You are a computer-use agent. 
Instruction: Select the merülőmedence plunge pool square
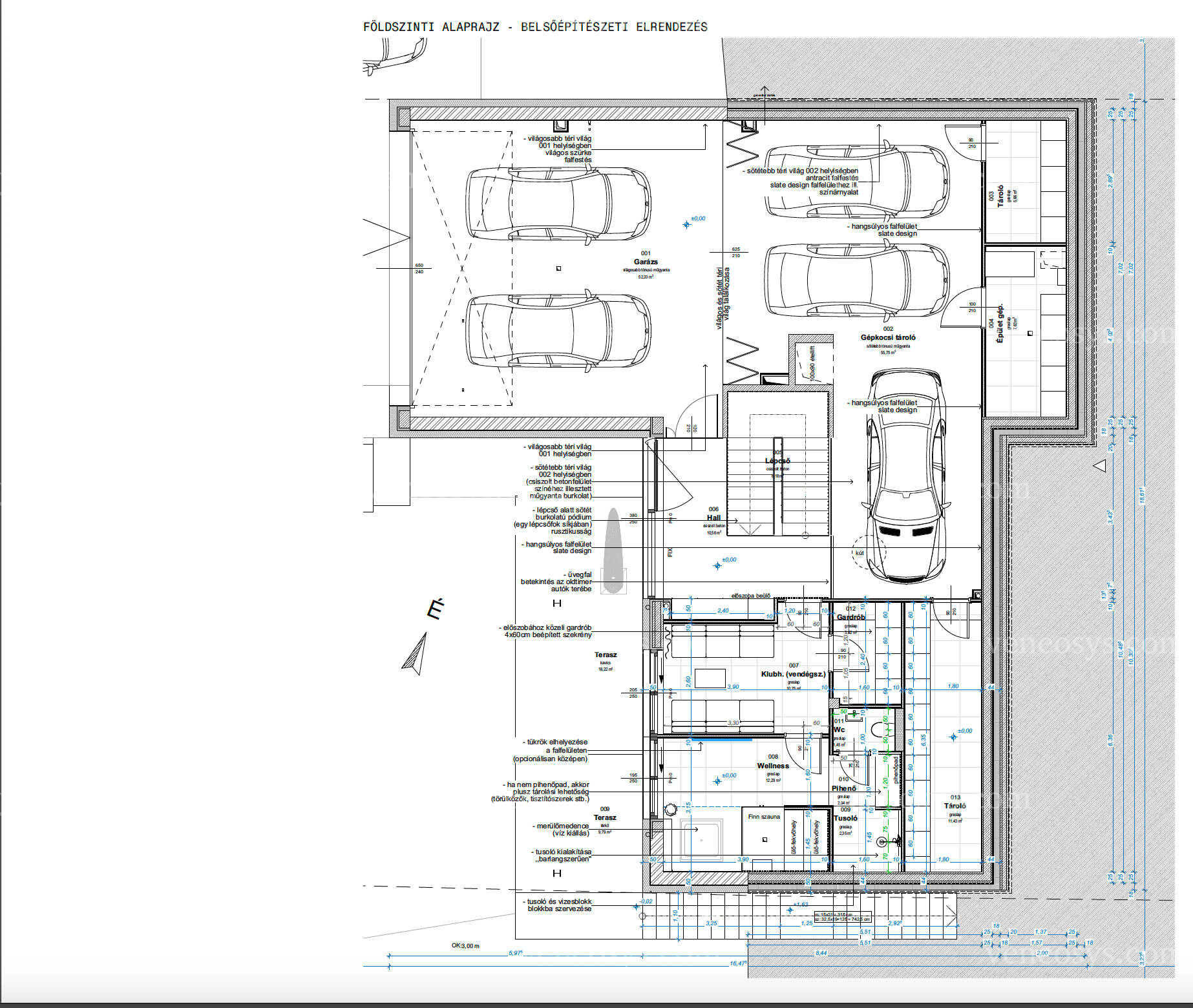tap(701, 840)
